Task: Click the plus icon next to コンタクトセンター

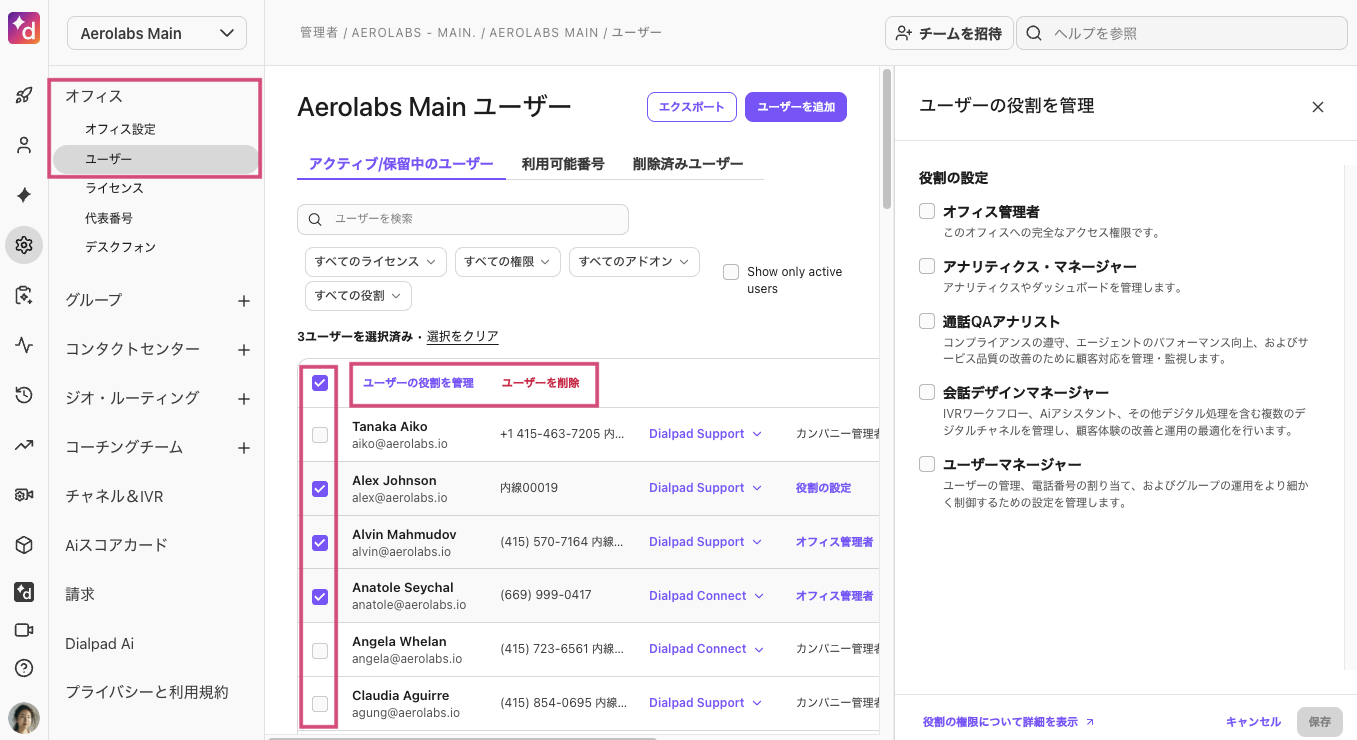Action: (243, 349)
